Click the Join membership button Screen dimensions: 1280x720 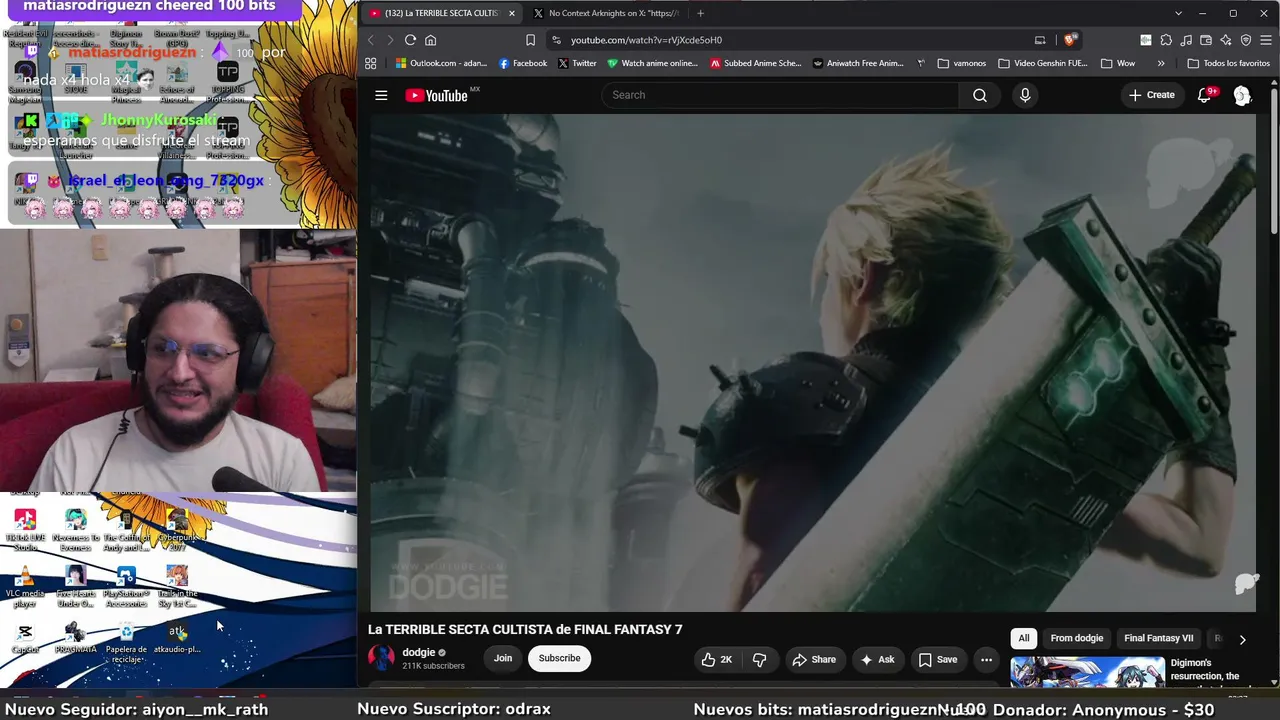pos(503,658)
